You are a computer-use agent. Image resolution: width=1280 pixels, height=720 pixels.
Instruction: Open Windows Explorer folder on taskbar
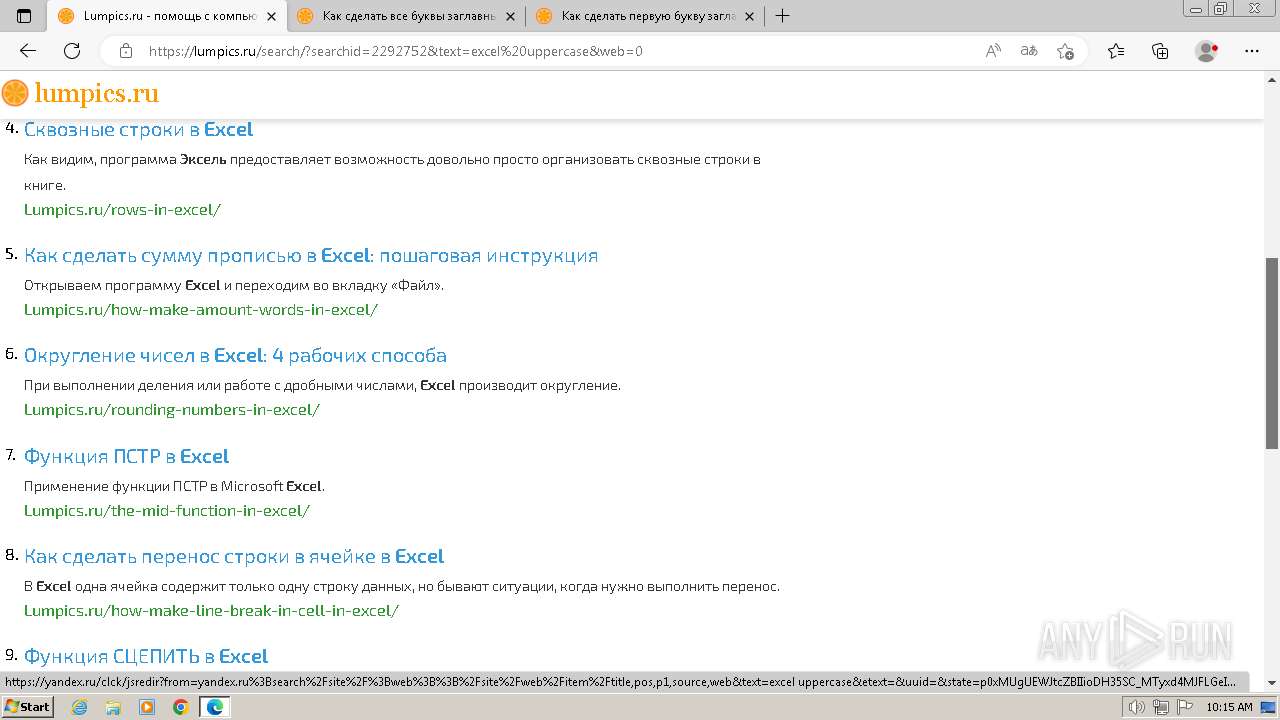[x=113, y=707]
